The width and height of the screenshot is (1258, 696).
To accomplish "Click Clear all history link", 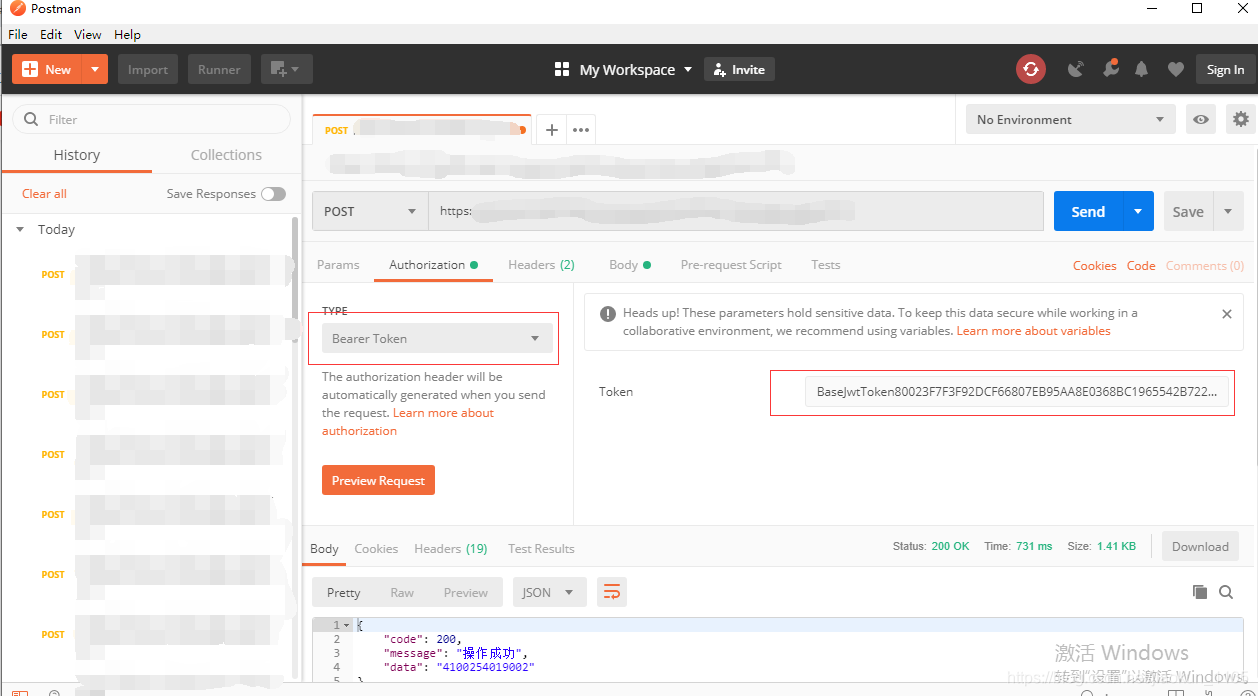I will pos(44,193).
